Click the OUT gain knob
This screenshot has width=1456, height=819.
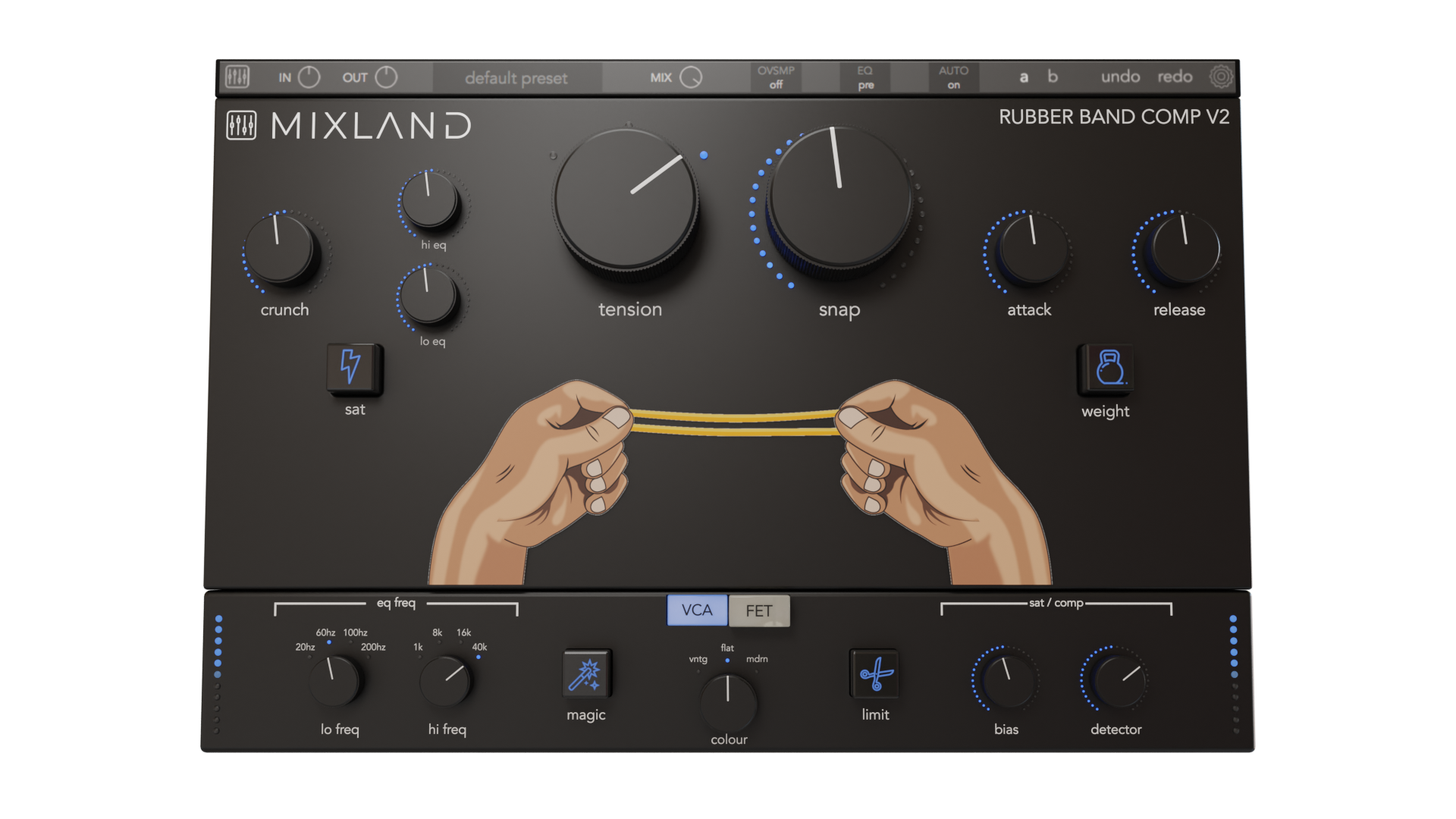(x=386, y=77)
